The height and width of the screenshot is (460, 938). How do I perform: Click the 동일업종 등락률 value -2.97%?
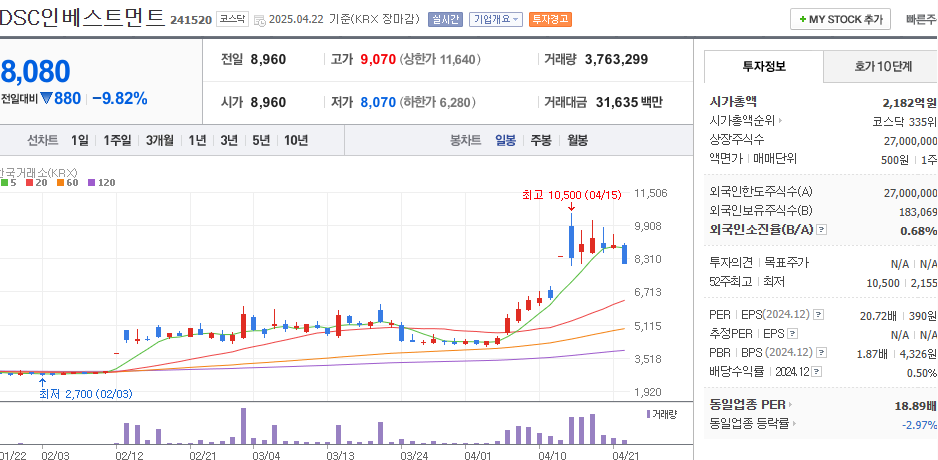(919, 425)
